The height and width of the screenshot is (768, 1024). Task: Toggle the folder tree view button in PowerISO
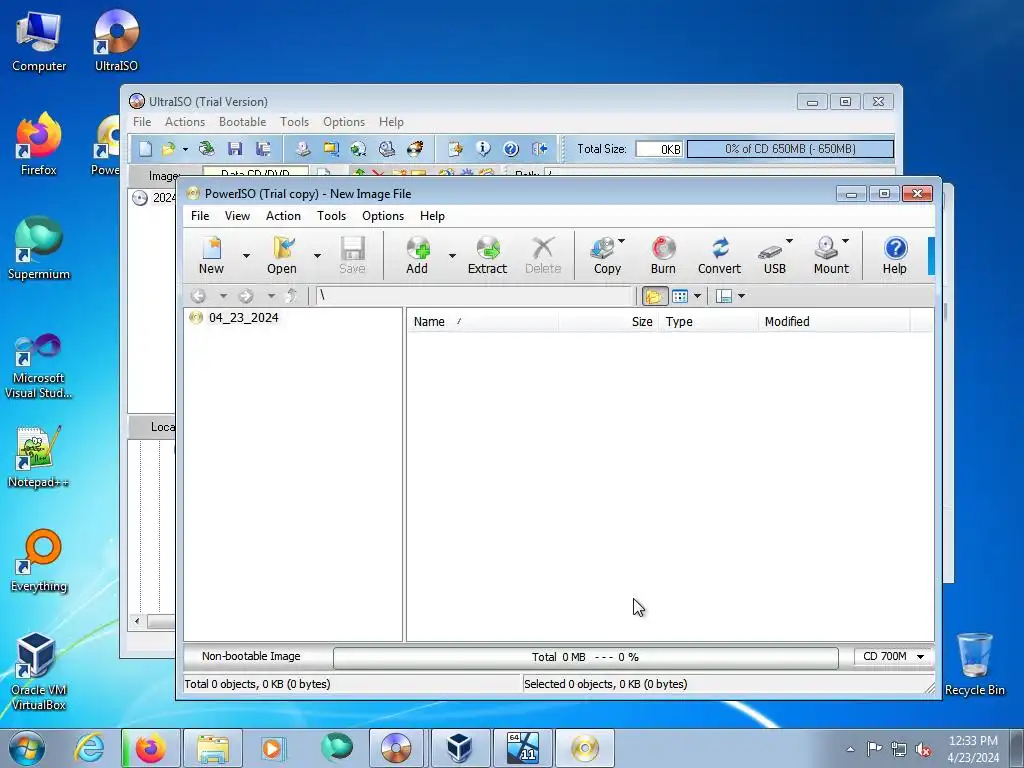654,296
